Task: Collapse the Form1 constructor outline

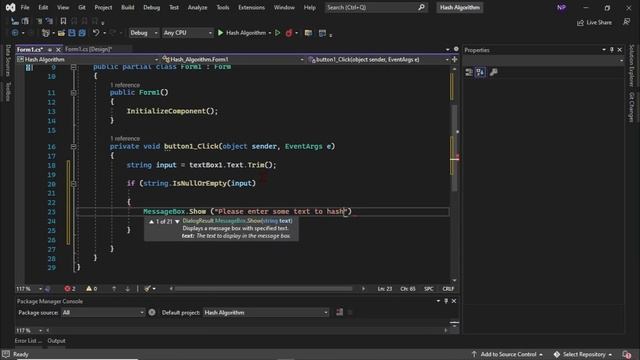Action: [x=73, y=93]
